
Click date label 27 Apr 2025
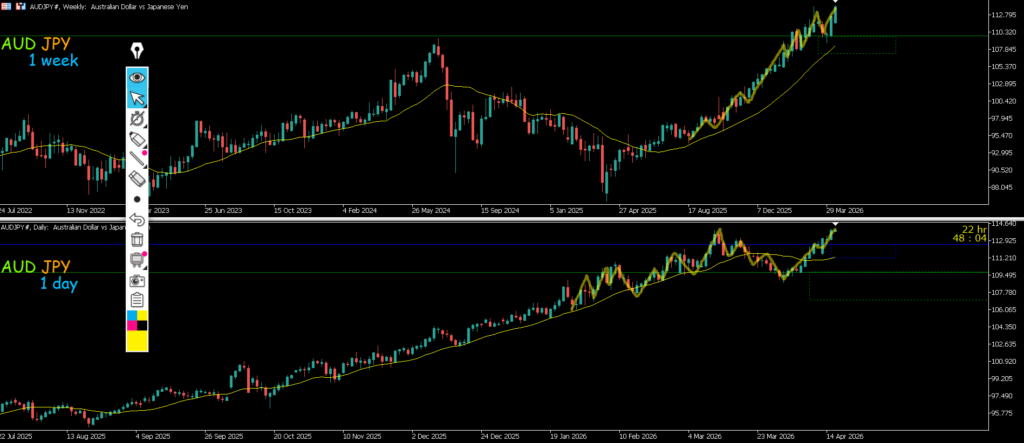637,211
